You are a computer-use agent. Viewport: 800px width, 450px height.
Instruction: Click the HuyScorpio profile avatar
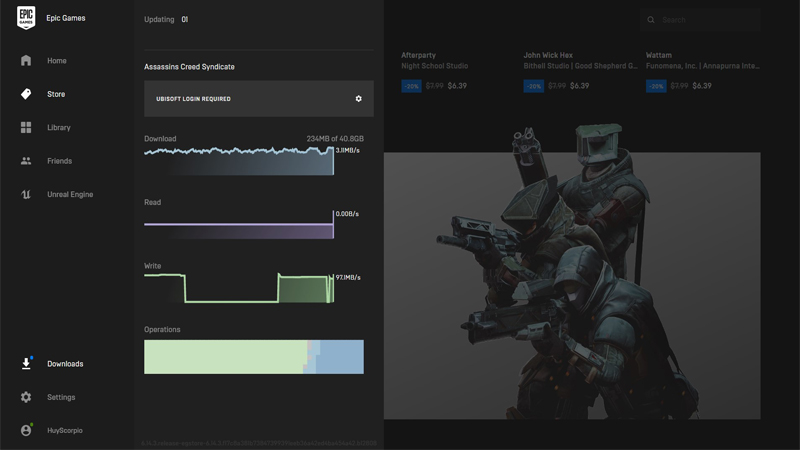[x=26, y=430]
